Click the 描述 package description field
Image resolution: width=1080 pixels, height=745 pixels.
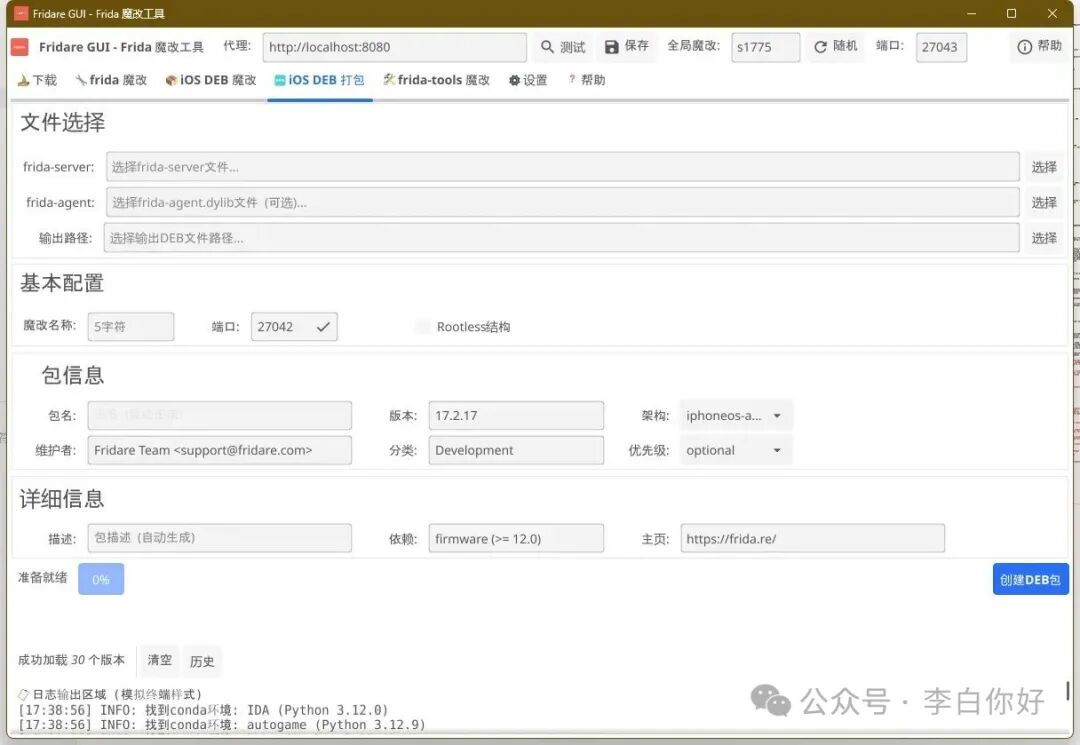220,538
